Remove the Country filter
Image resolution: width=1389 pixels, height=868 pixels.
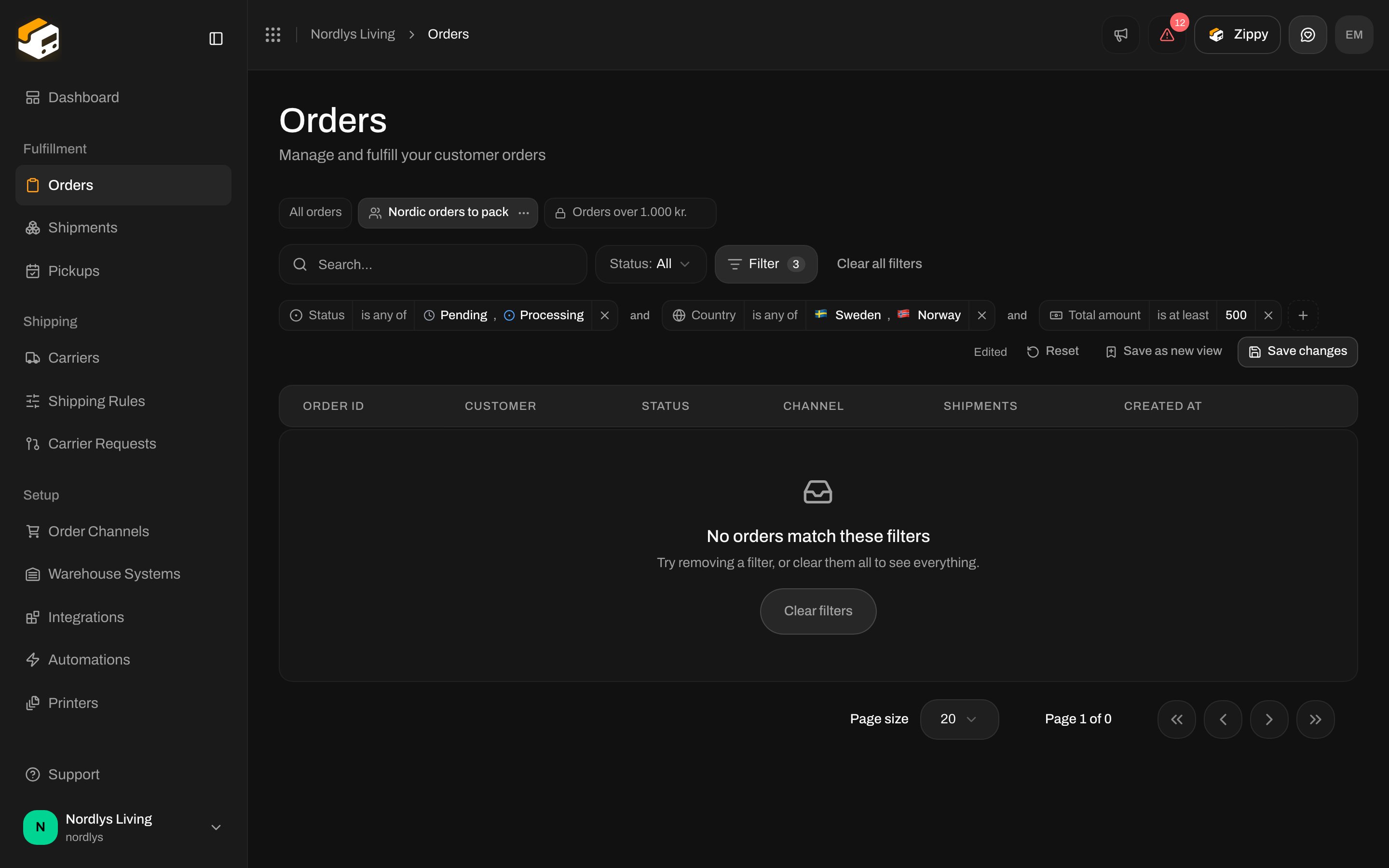tap(981, 315)
